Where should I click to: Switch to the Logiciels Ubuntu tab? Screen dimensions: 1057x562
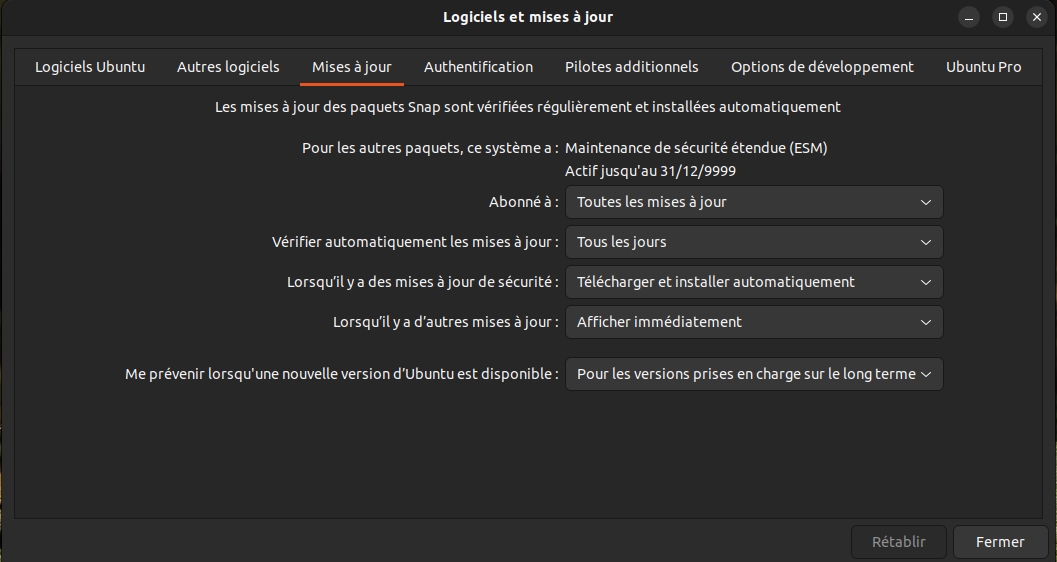point(90,67)
